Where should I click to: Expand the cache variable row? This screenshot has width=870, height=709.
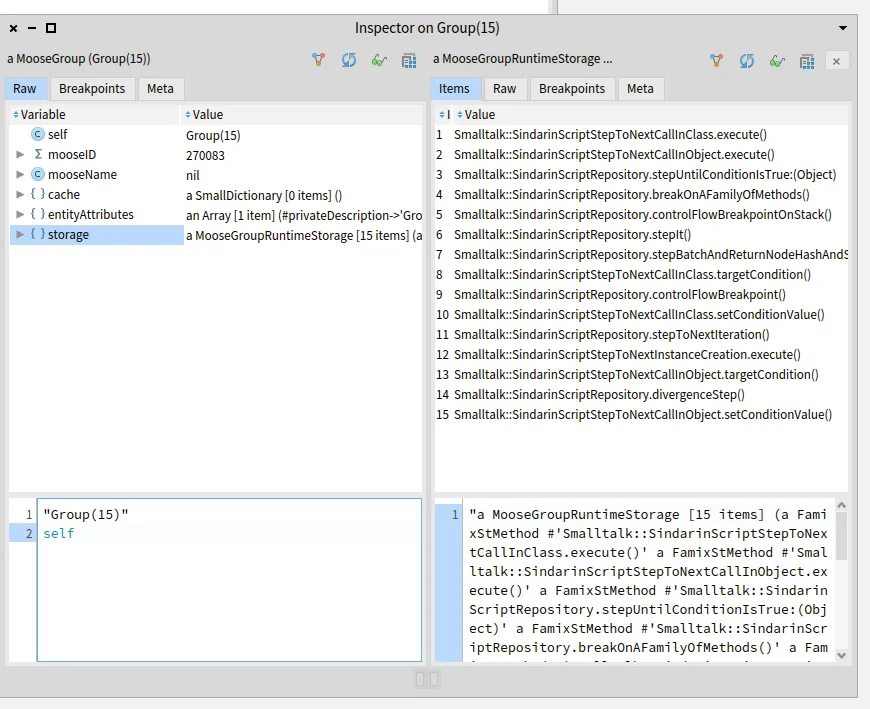click(x=20, y=194)
